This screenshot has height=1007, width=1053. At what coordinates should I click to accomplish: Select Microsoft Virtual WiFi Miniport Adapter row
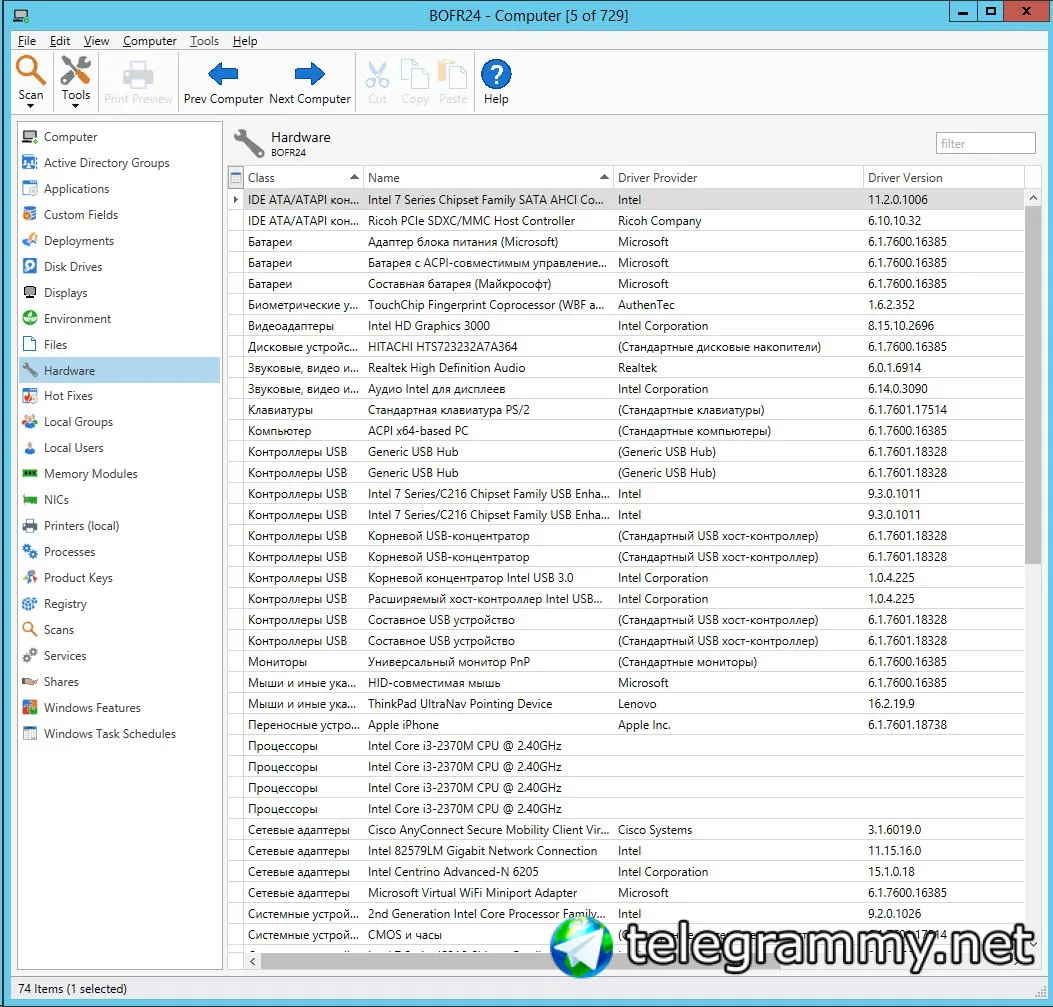tap(626, 893)
